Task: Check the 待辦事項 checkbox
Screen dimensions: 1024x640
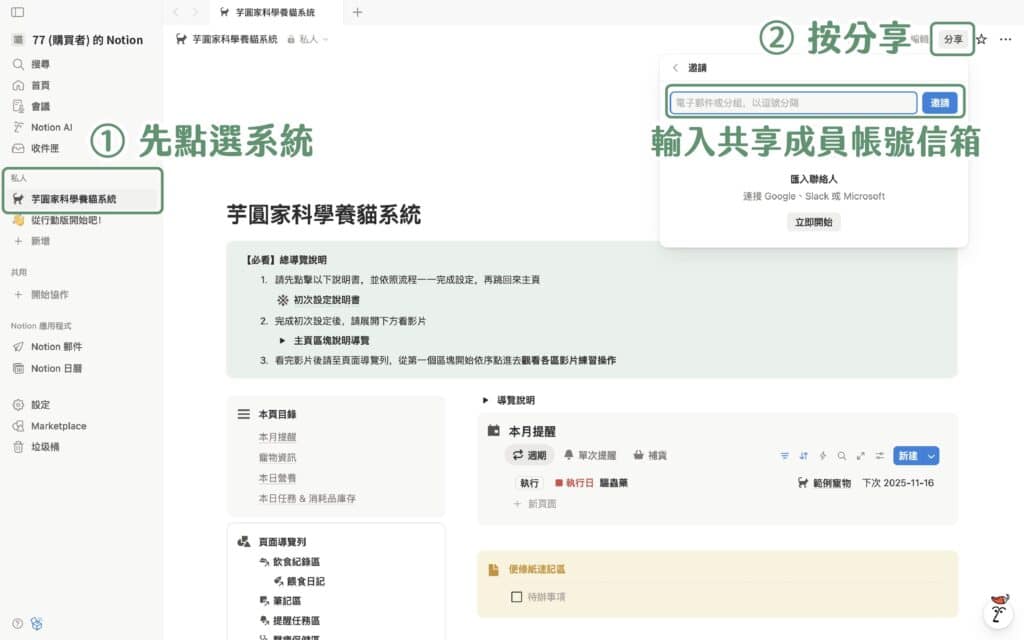Action: [x=516, y=597]
